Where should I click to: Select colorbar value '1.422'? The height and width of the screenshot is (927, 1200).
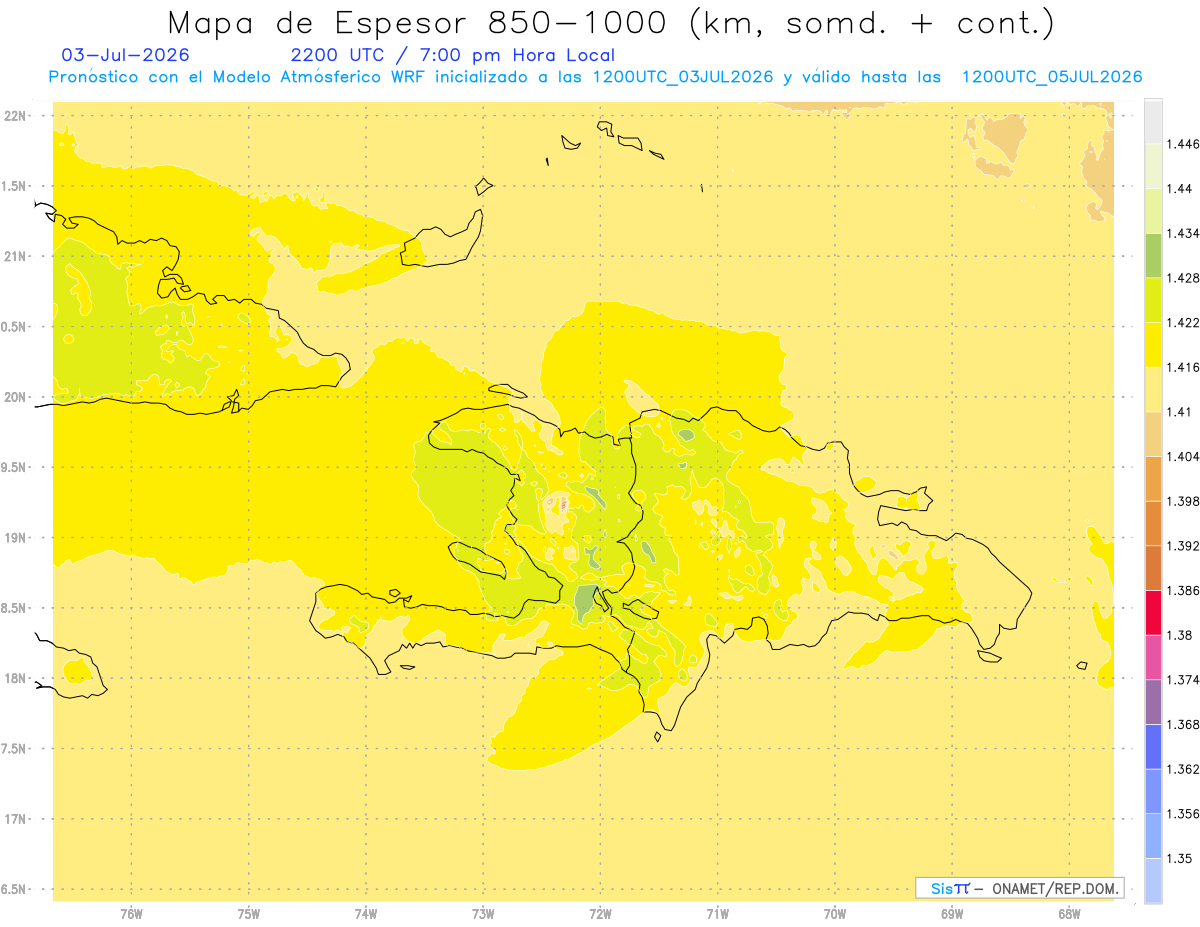tap(1183, 323)
